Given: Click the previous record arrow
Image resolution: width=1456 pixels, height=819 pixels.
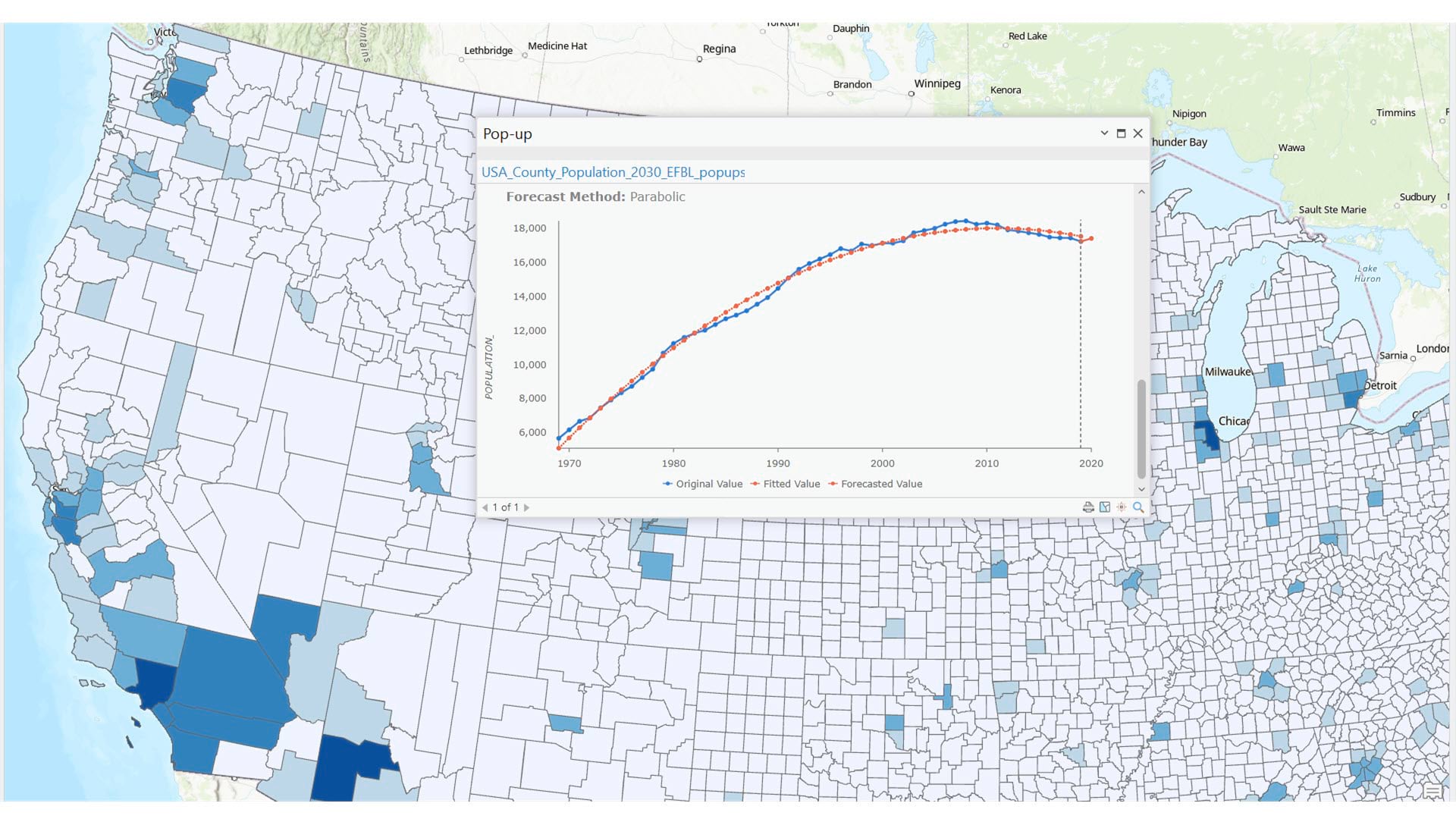Looking at the screenshot, I should (485, 507).
